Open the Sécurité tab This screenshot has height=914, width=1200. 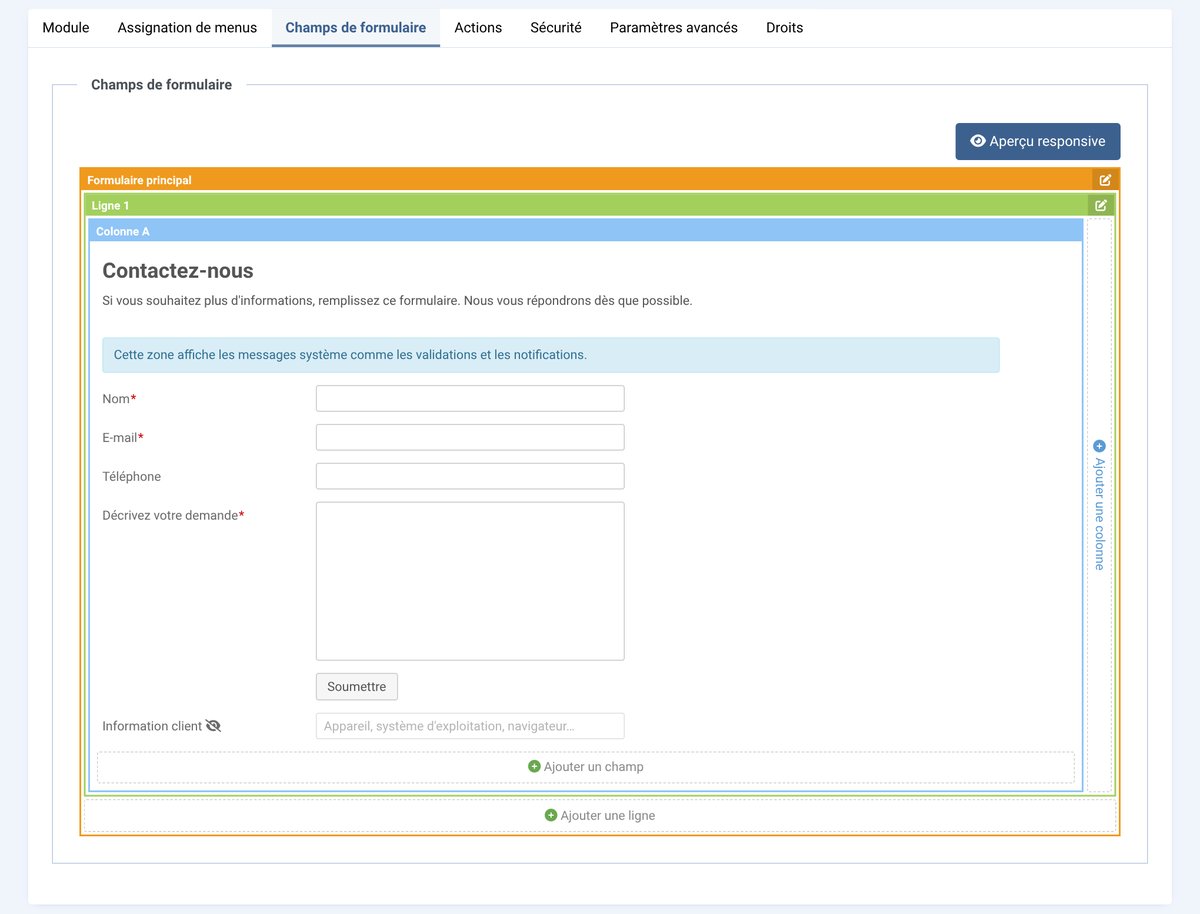point(556,28)
